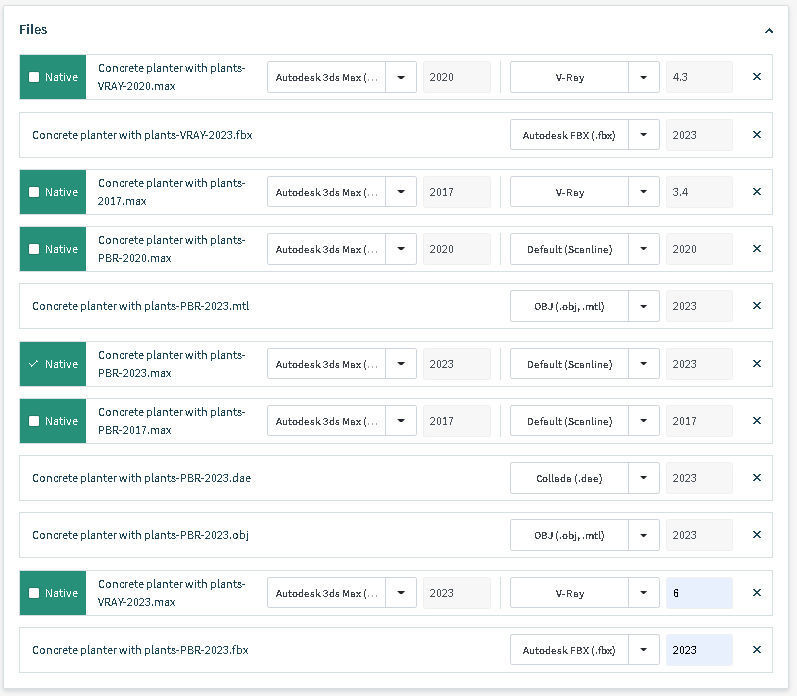Image resolution: width=797 pixels, height=696 pixels.
Task: Open Autodesk FBX dropdown for VRAY-2023.fbx
Action: click(644, 135)
